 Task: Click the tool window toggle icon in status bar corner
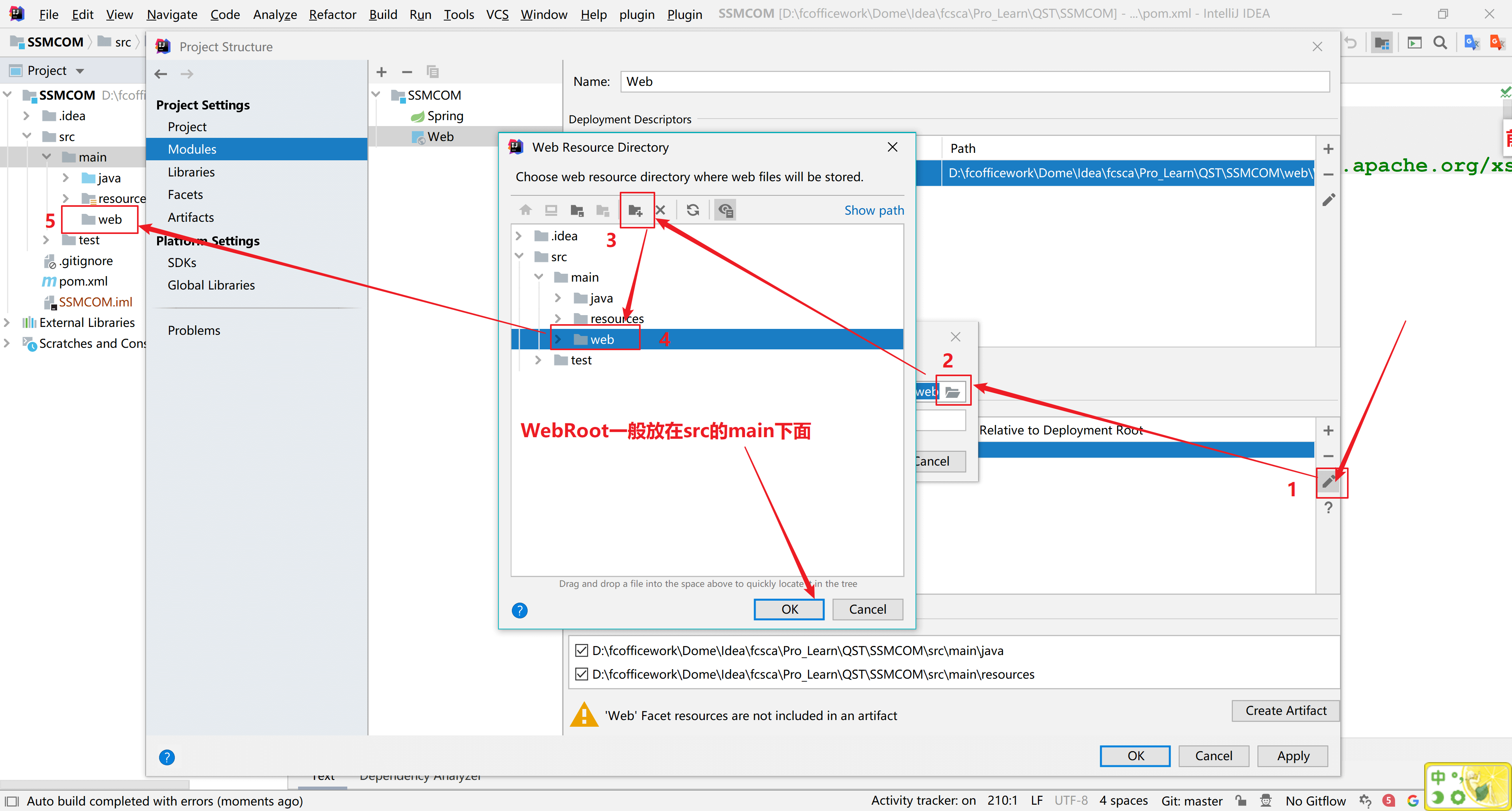pyautogui.click(x=12, y=801)
